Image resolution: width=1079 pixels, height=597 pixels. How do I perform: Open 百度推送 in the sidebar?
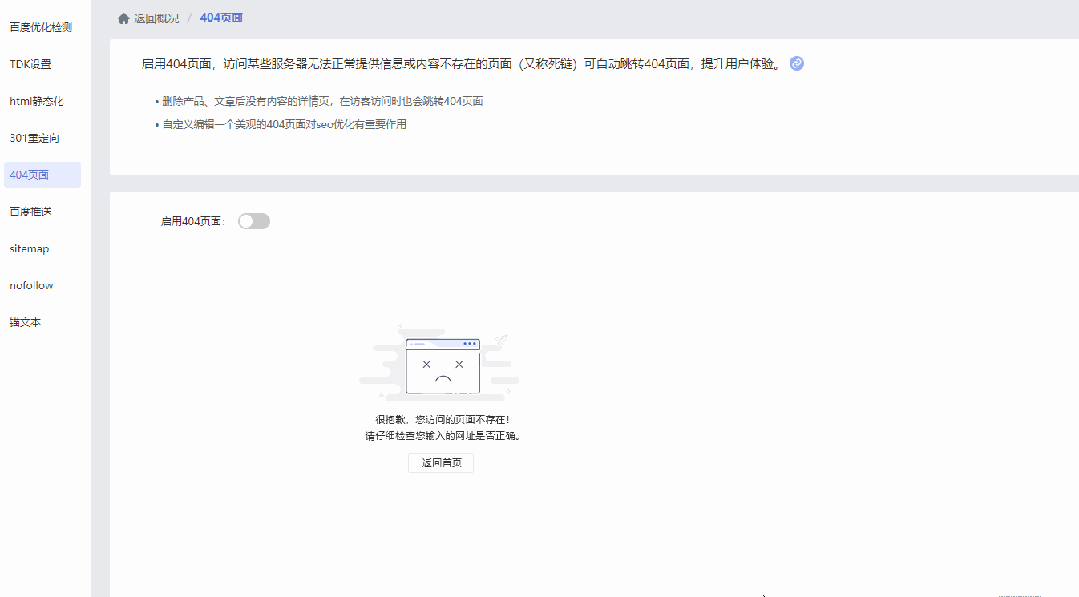coord(30,212)
